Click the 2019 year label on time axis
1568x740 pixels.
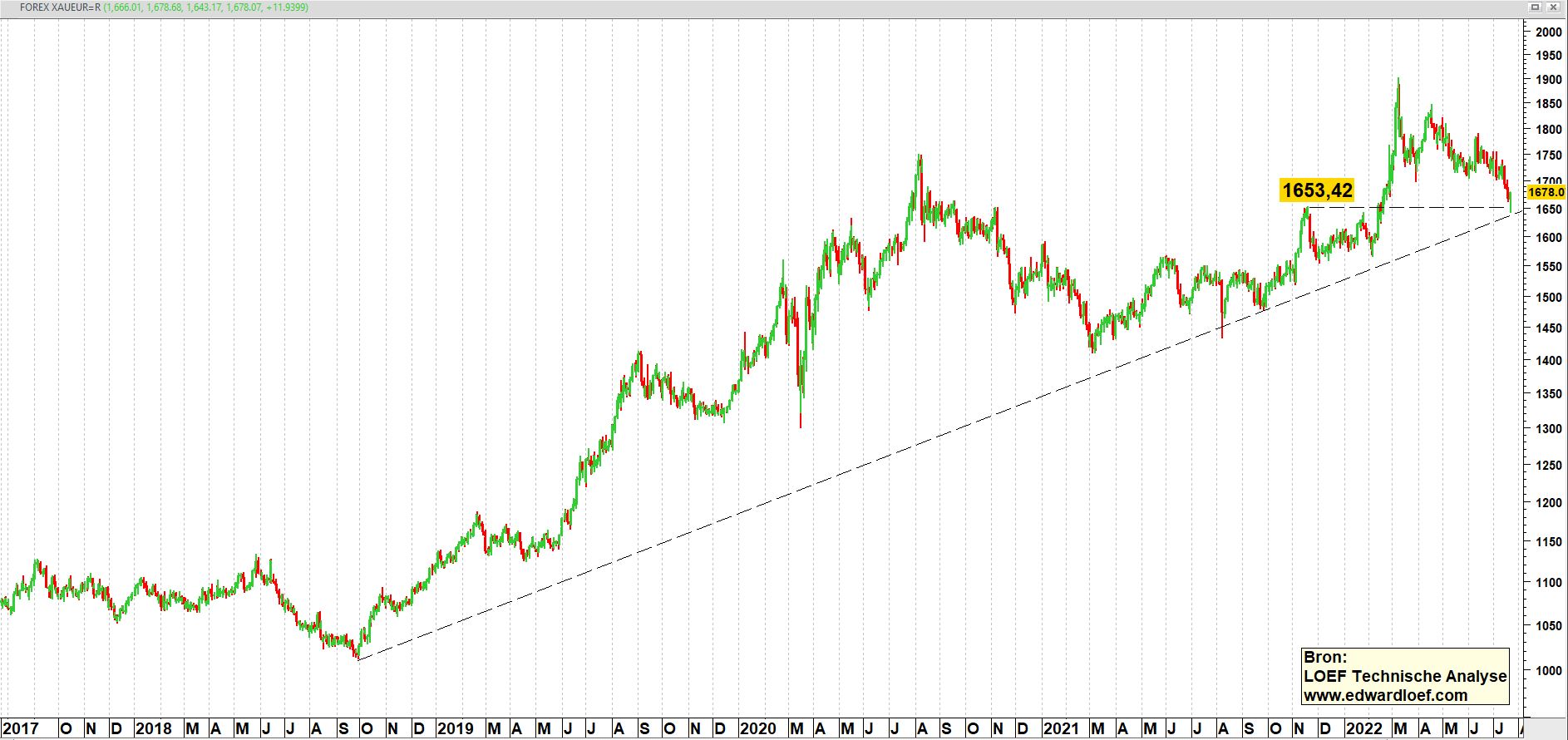pyautogui.click(x=456, y=729)
